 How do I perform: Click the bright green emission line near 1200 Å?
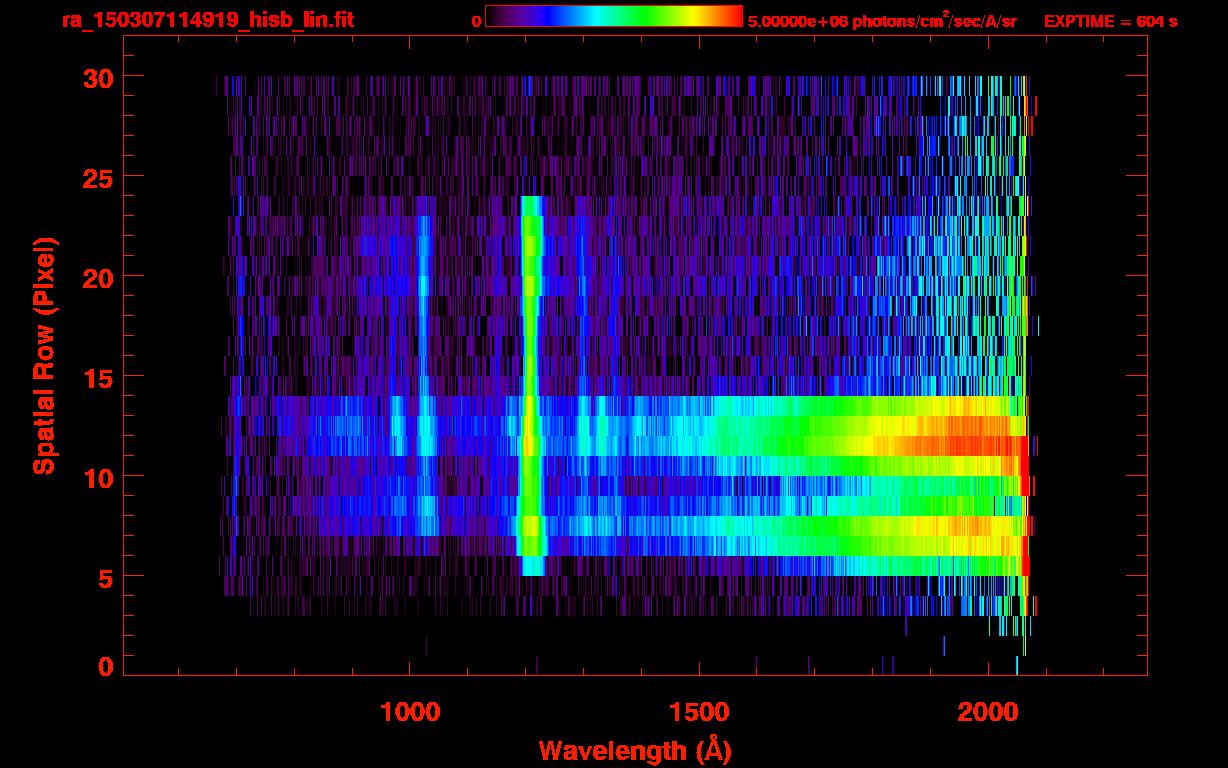pos(531,385)
